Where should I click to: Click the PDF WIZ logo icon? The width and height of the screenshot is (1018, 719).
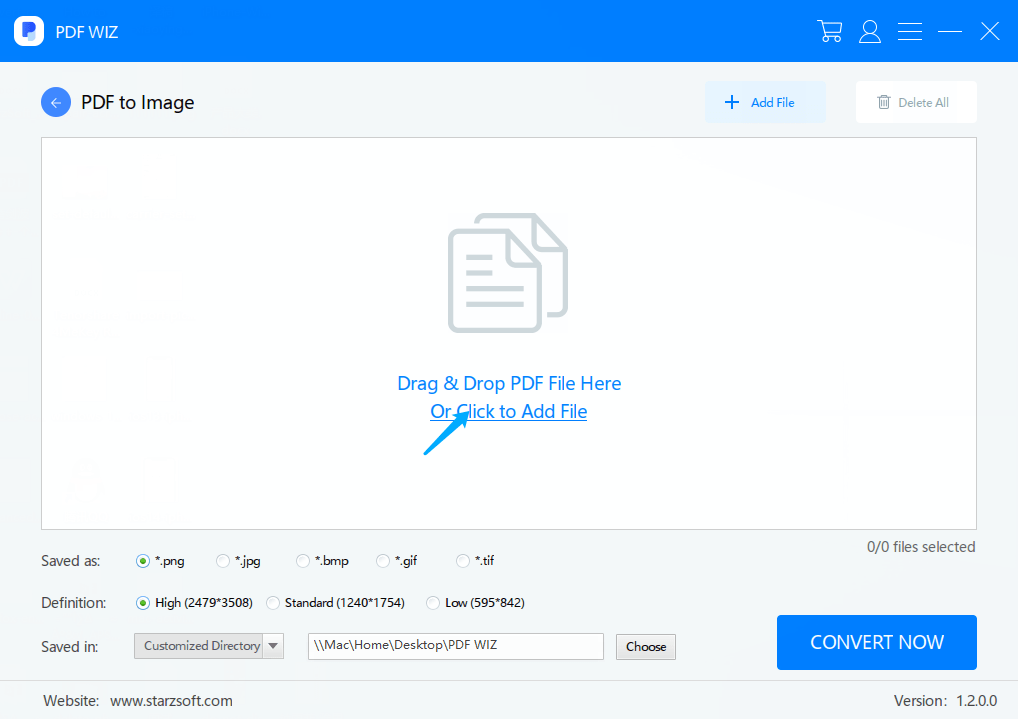pyautogui.click(x=29, y=30)
